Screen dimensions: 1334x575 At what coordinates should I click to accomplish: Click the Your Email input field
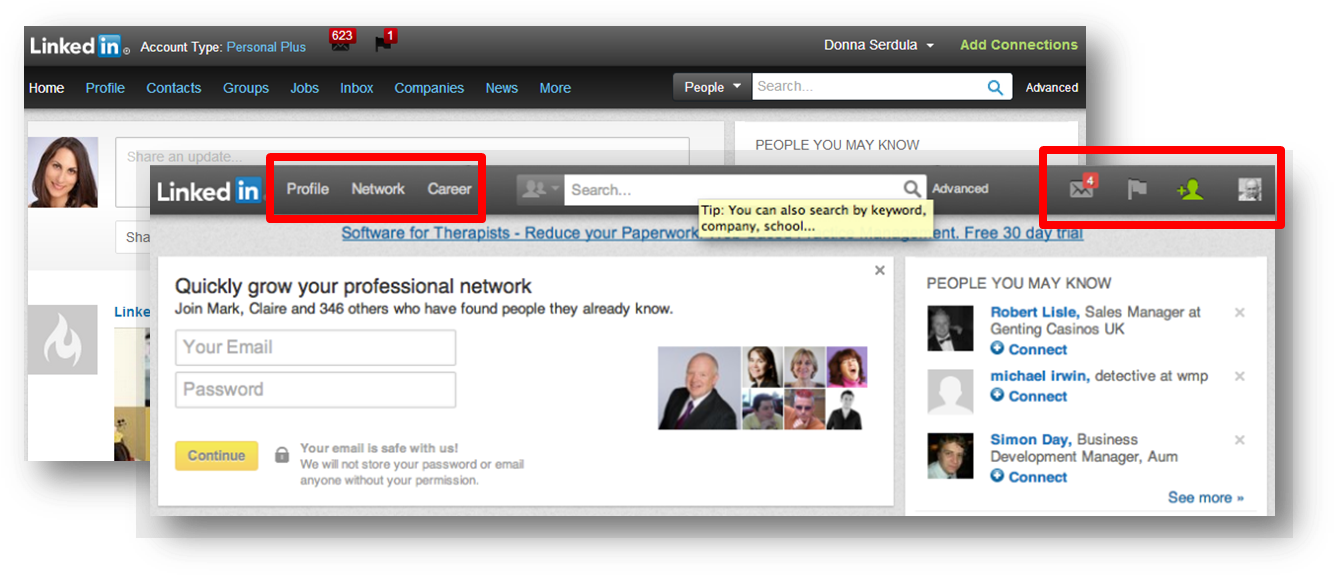pos(315,348)
